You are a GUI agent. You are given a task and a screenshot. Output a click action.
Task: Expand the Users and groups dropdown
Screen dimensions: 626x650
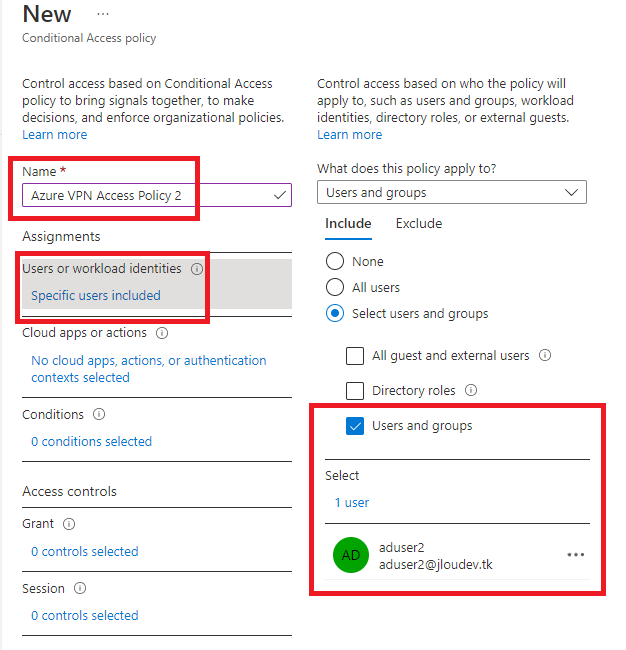pyautogui.click(x=452, y=192)
